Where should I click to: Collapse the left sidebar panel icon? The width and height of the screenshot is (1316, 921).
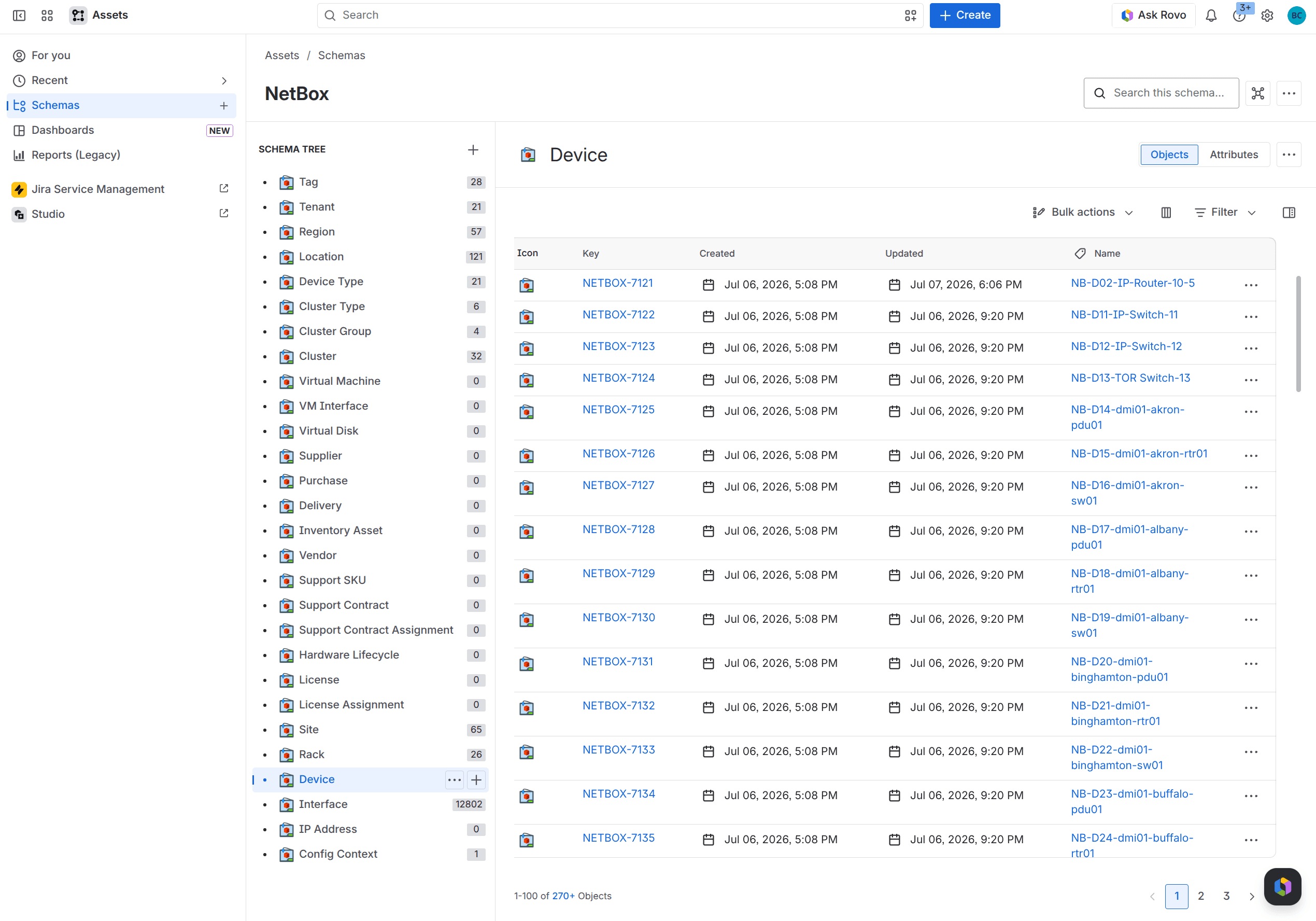[19, 16]
